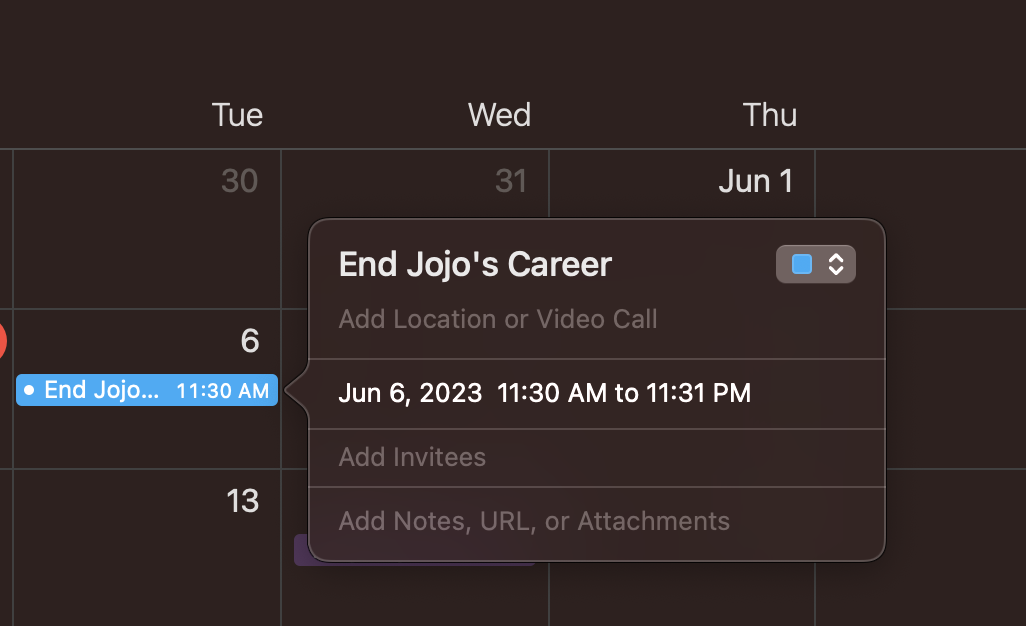Select day 31 in the Wednesday column
This screenshot has height=626, width=1026.
510,181
